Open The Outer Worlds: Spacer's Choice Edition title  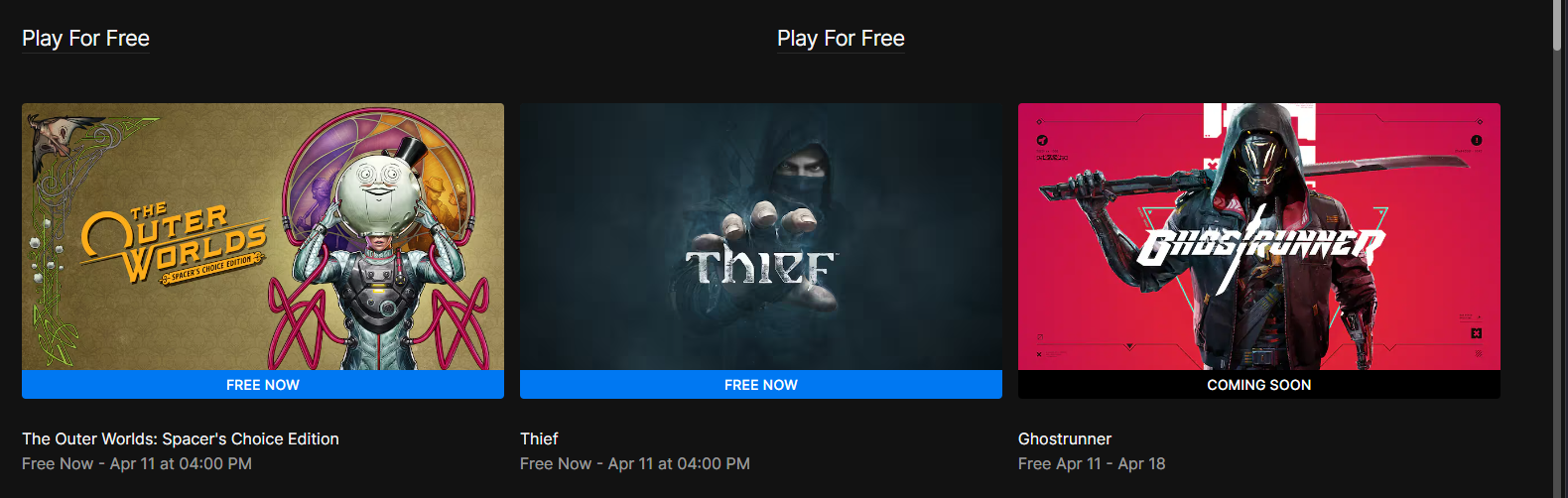point(181,438)
